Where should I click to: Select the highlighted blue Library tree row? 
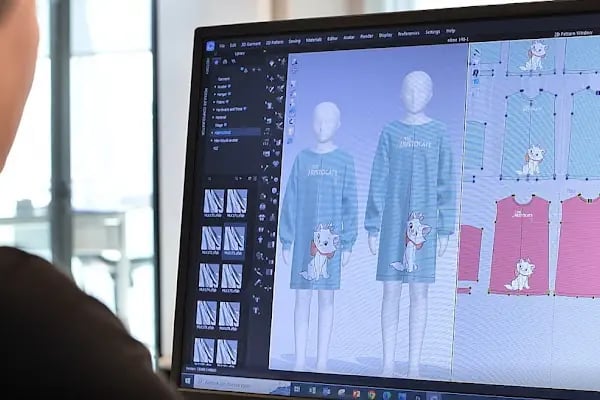(x=235, y=132)
